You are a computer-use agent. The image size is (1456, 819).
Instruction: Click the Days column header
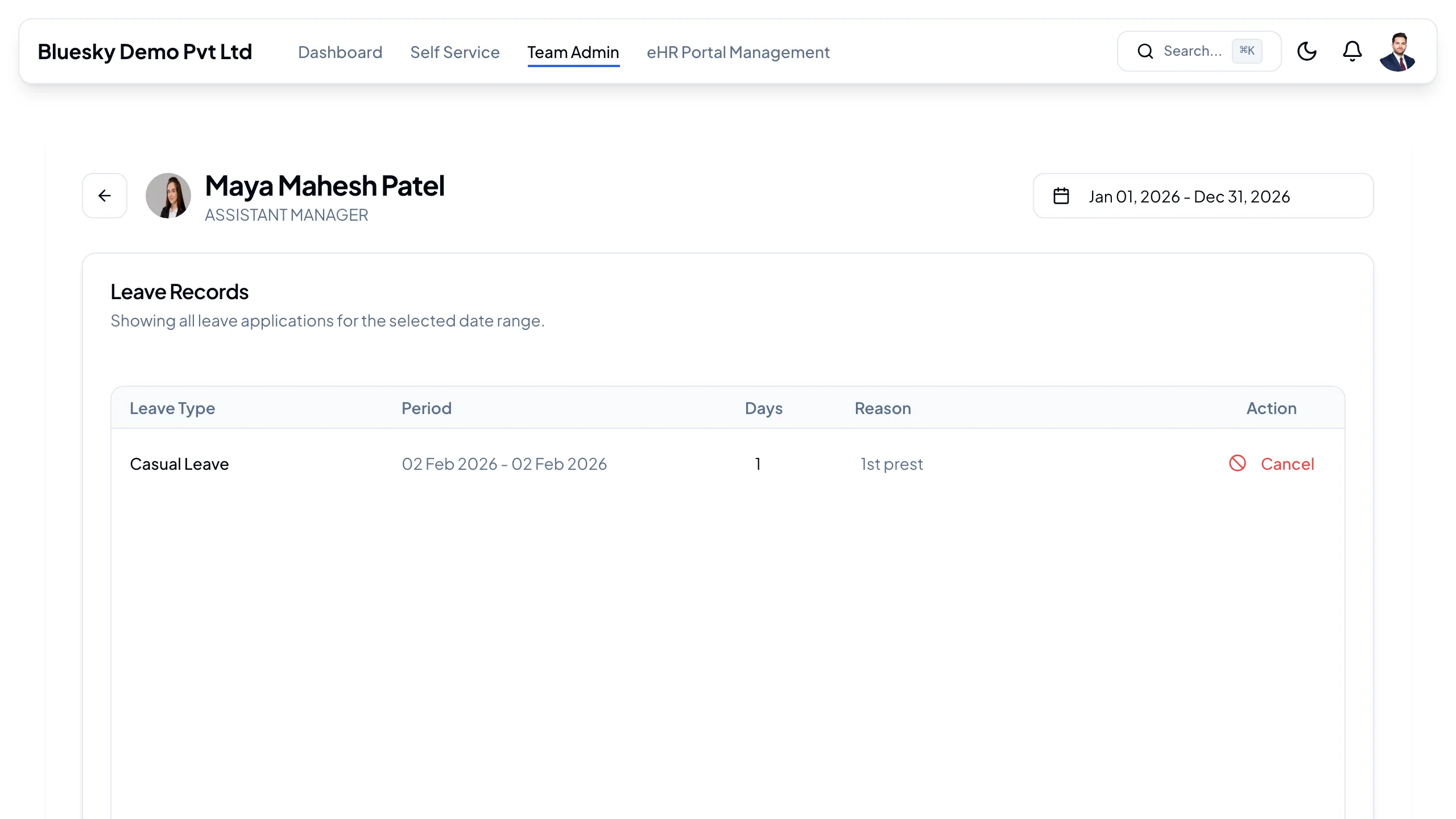click(x=764, y=408)
